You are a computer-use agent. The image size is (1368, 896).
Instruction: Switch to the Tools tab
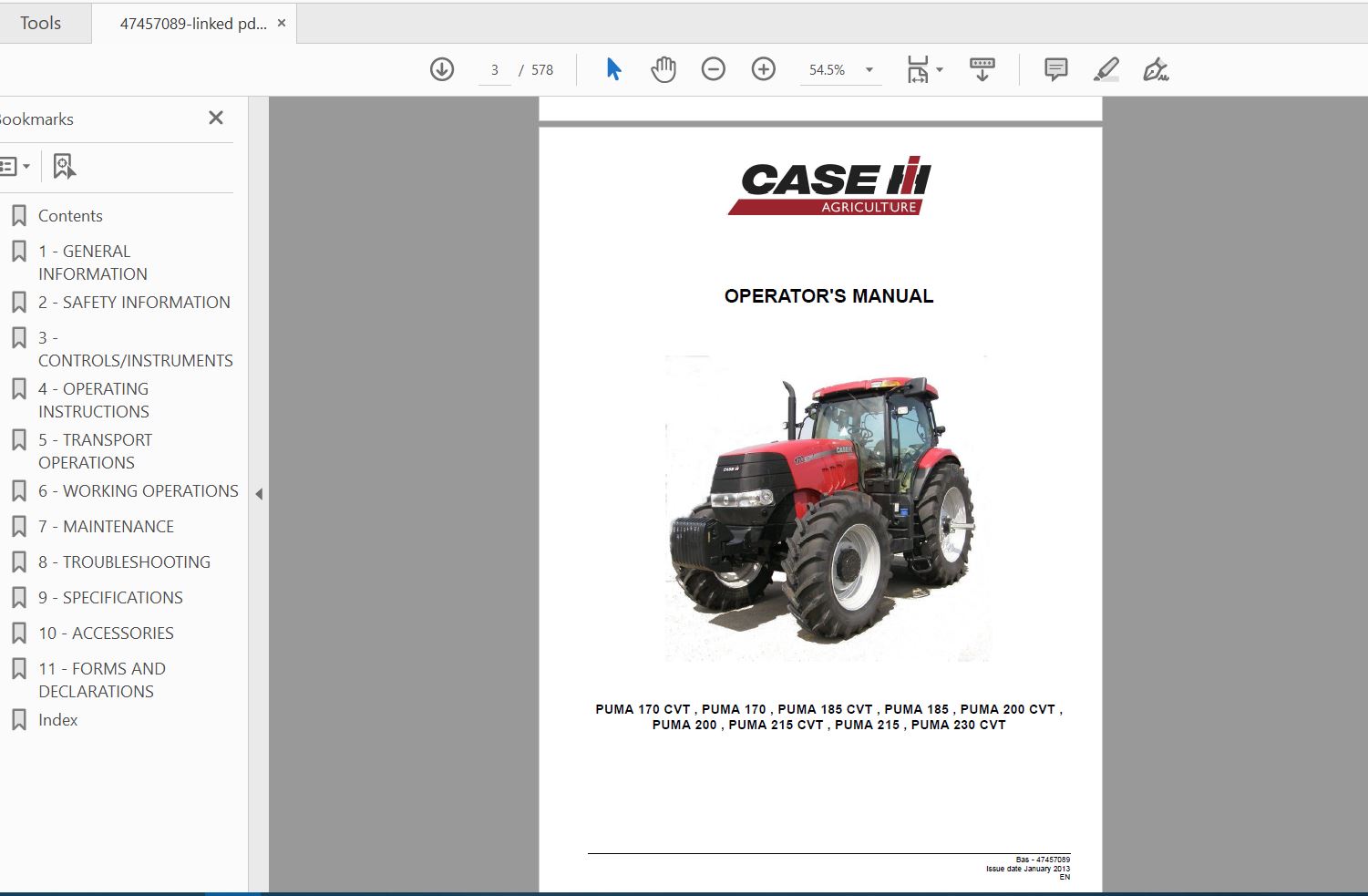[x=41, y=23]
